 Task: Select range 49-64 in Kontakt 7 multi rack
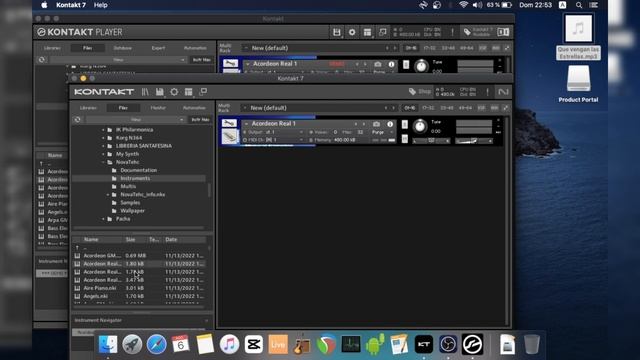point(466,108)
